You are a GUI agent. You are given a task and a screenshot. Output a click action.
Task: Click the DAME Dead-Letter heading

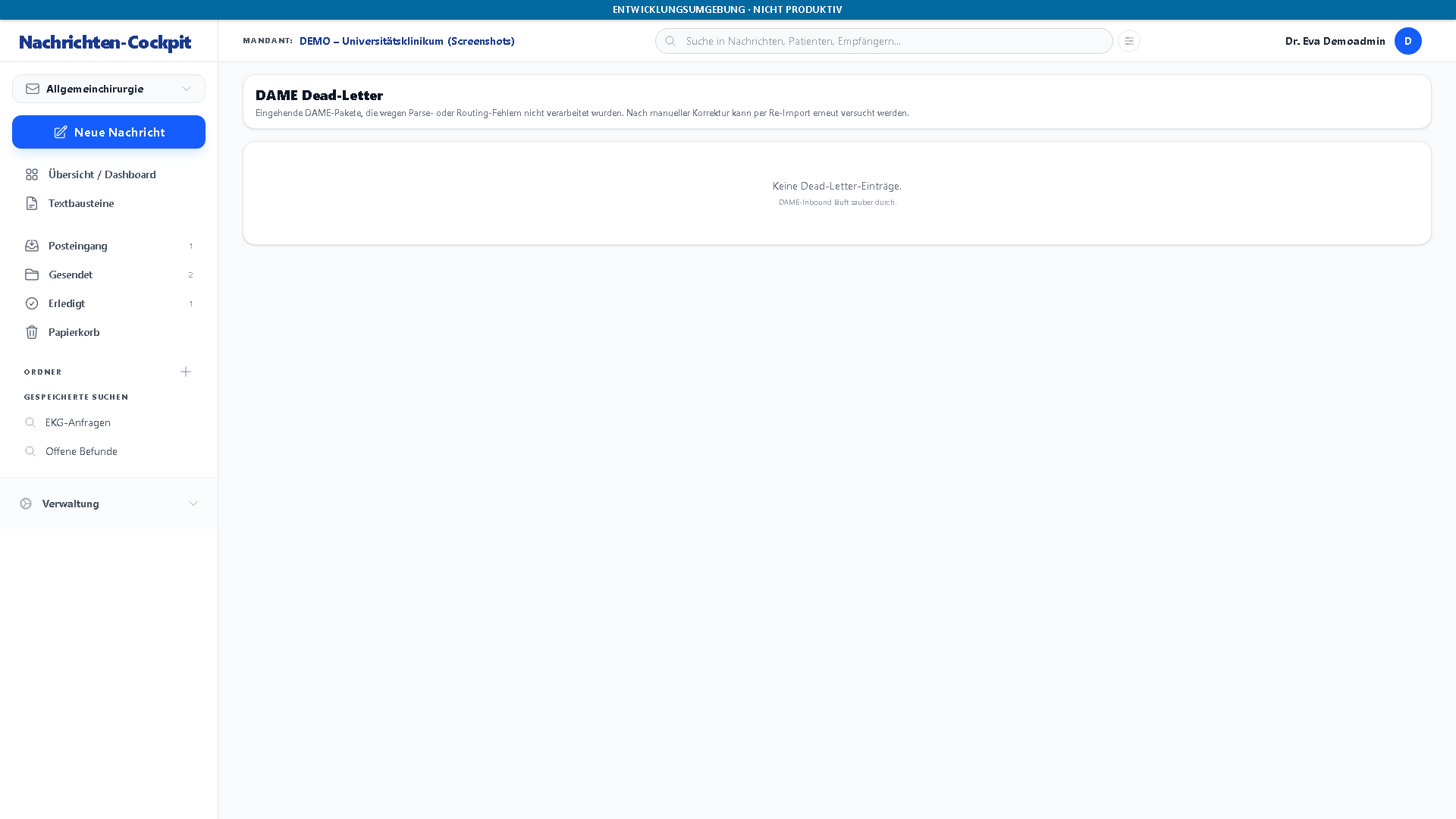319,95
